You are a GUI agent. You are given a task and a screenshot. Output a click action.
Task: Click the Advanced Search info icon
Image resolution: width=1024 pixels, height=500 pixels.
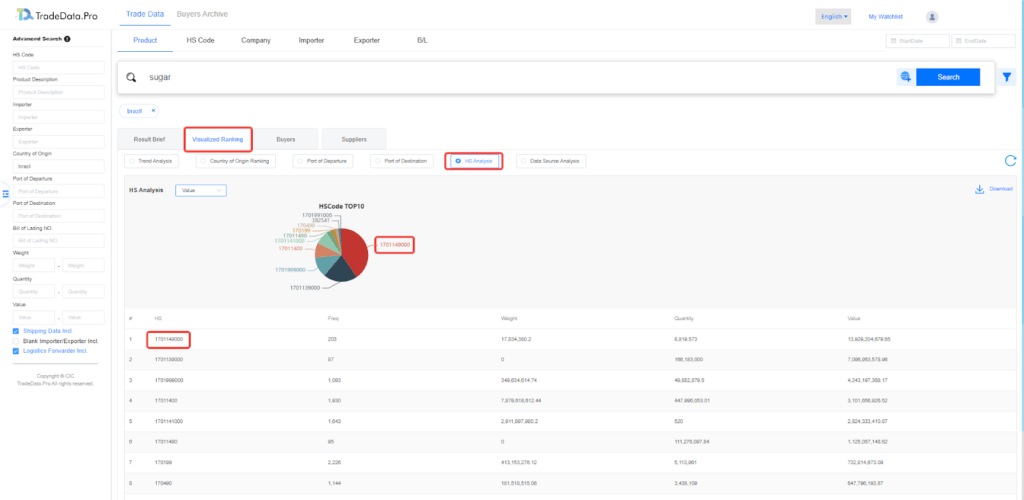point(67,39)
